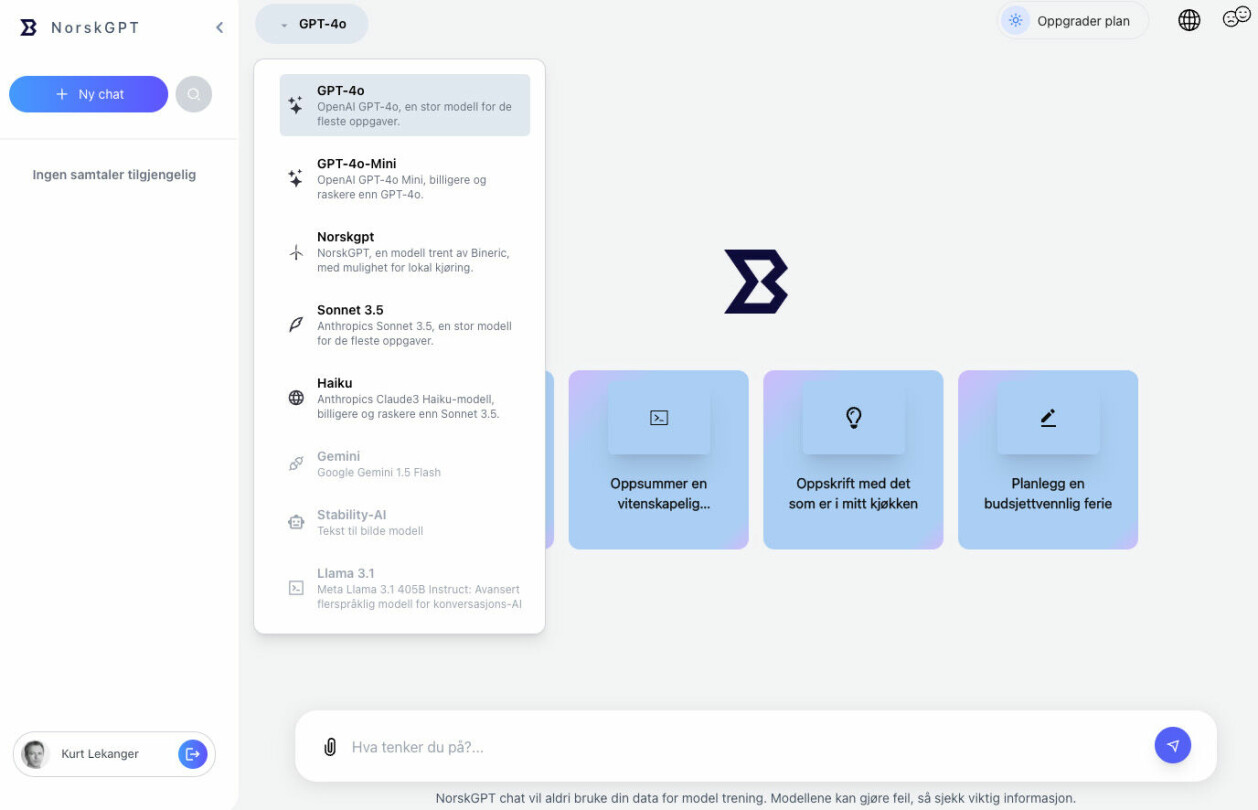1258x810 pixels.
Task: Click the NorskGPT wordmark text
Action: (95, 28)
